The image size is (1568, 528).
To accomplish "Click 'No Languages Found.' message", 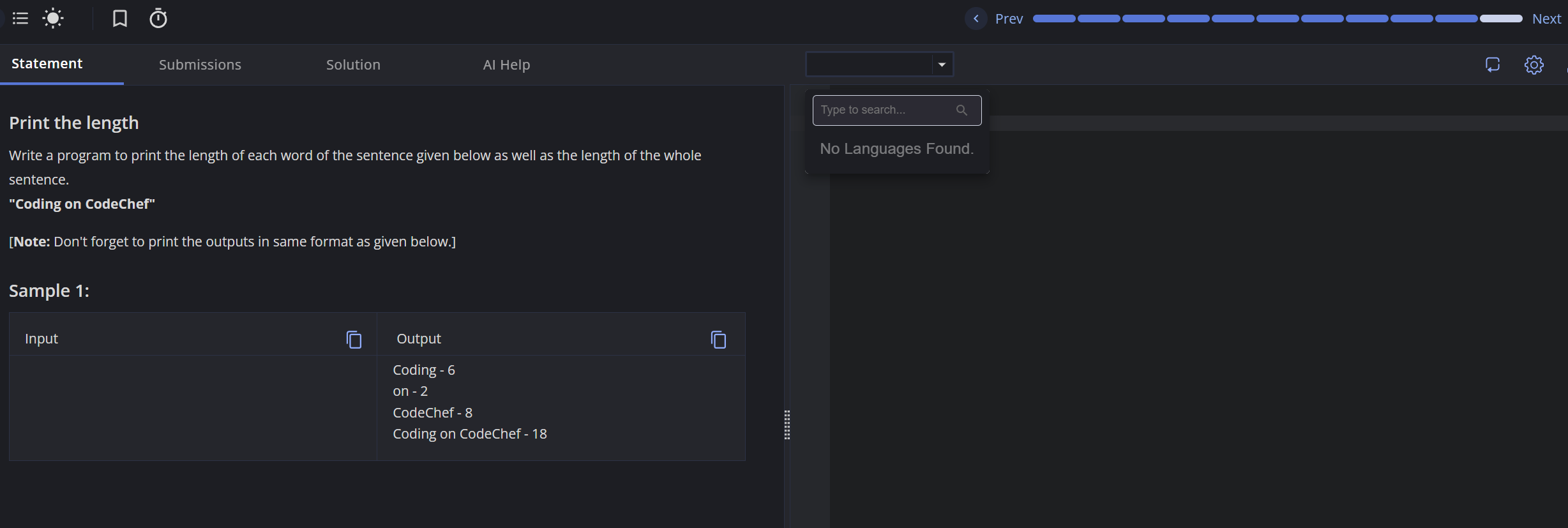I will (x=897, y=149).
